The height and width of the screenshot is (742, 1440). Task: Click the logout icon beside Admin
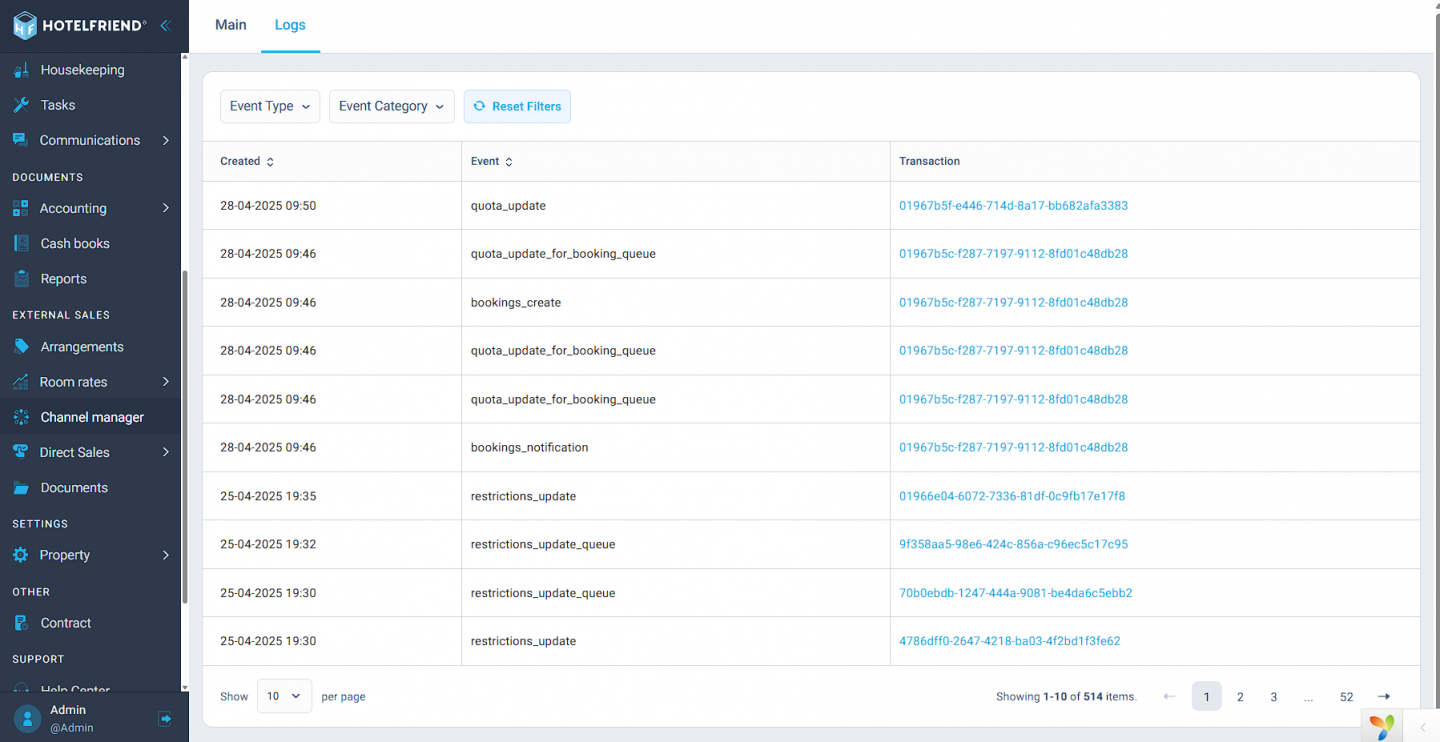(165, 718)
